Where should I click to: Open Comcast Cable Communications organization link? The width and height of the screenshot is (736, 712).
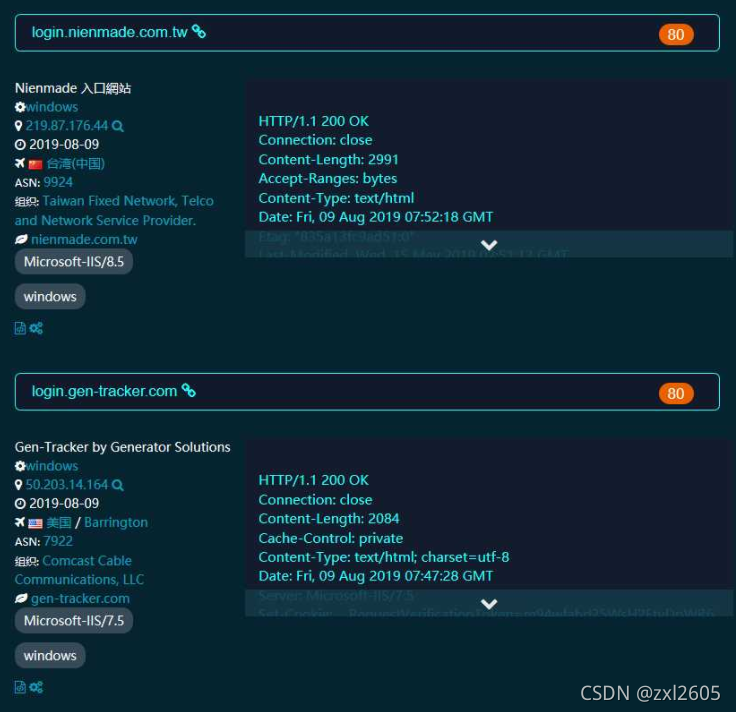click(79, 570)
